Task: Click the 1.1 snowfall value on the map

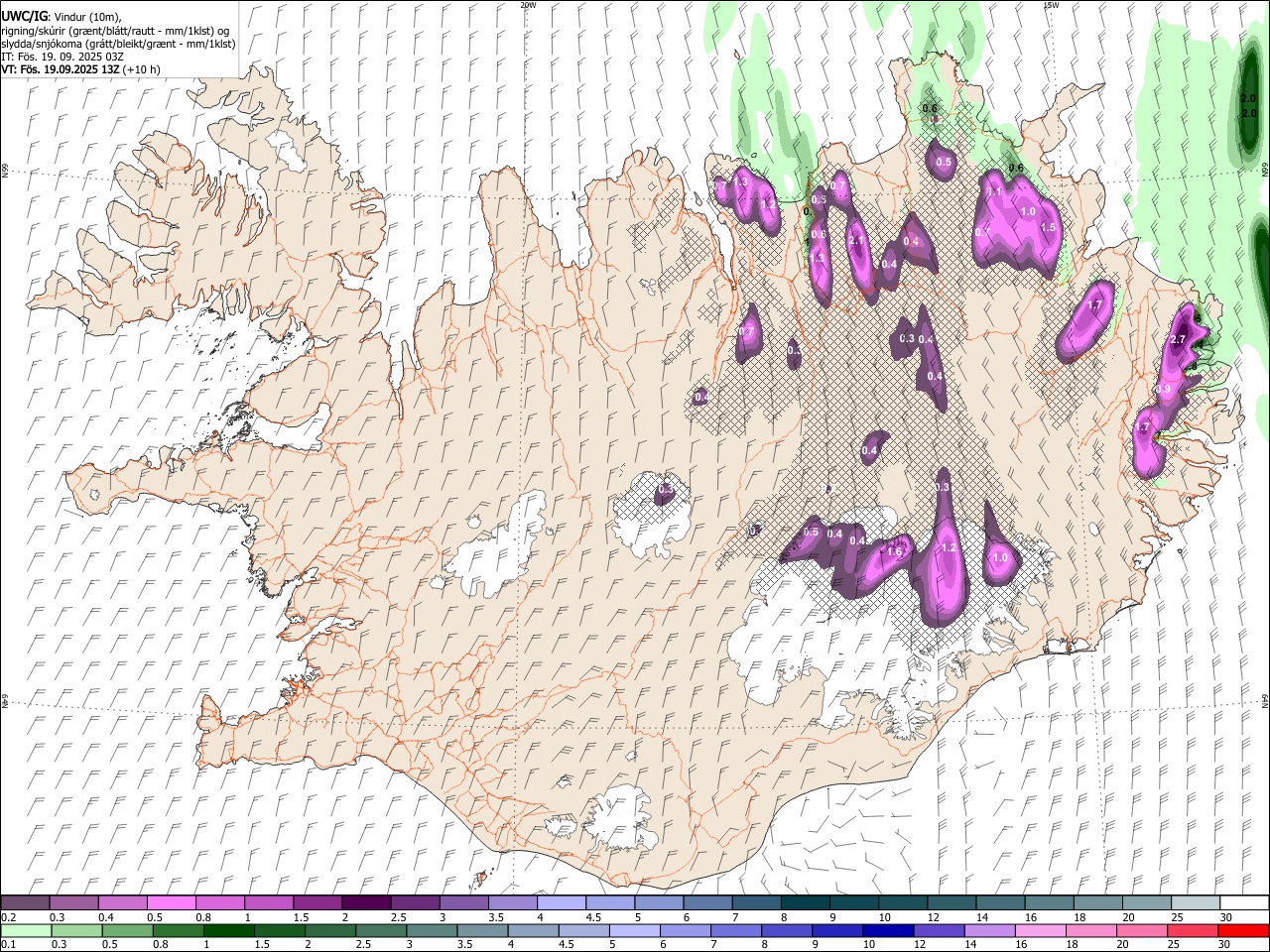Action: click(x=995, y=193)
